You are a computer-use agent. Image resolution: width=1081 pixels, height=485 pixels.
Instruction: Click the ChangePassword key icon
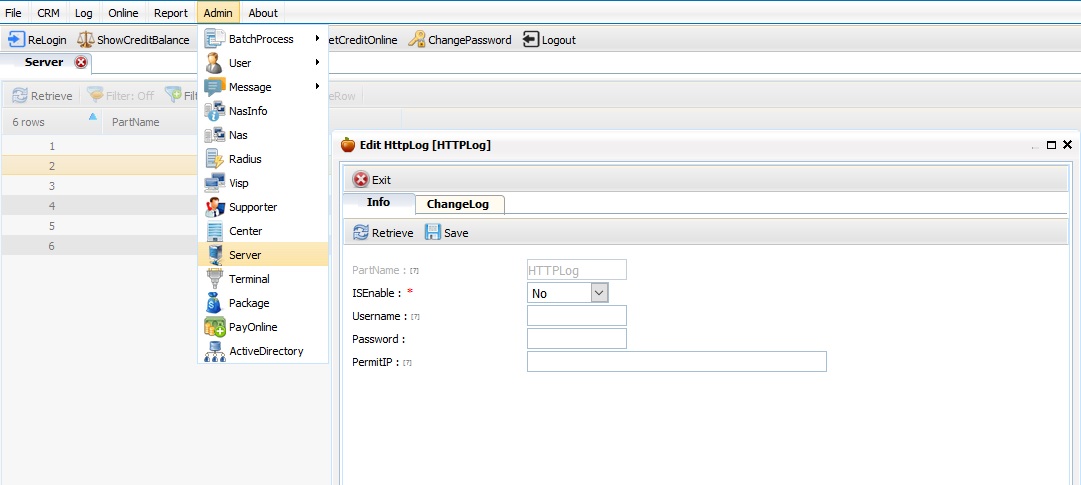tap(417, 39)
